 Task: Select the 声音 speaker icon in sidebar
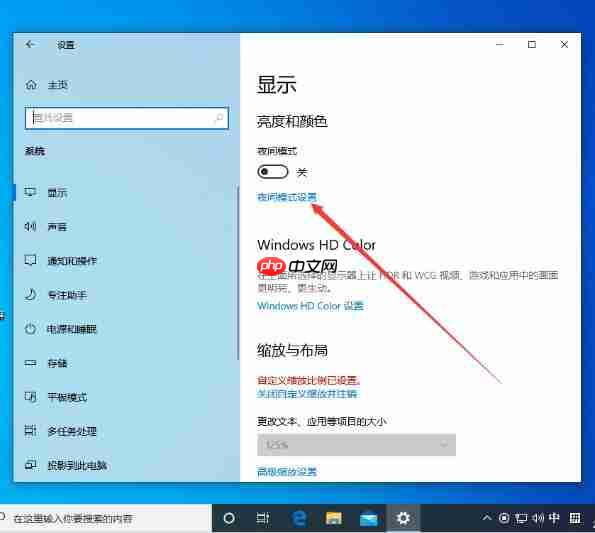(30, 226)
